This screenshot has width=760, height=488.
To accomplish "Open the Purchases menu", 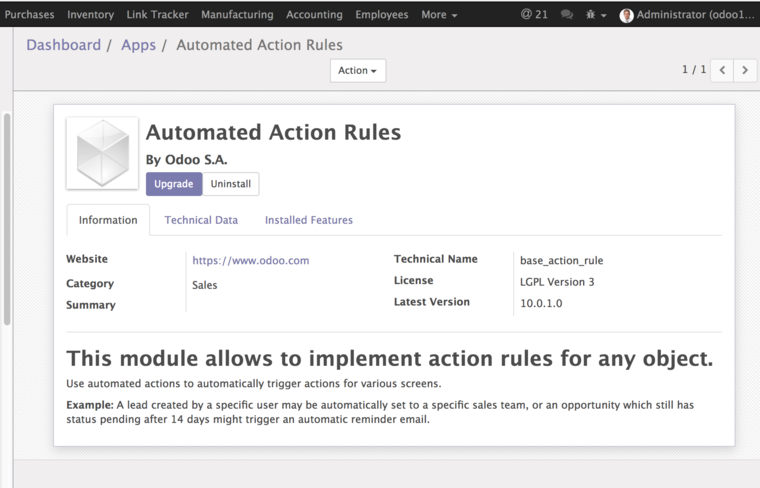I will (30, 15).
